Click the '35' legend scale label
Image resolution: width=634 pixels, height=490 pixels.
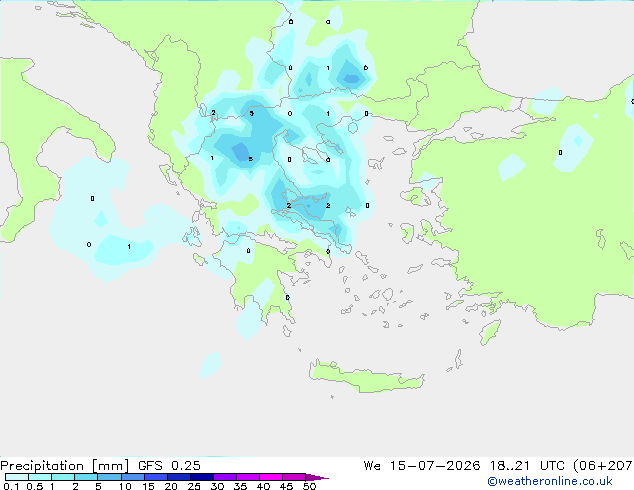(240, 486)
